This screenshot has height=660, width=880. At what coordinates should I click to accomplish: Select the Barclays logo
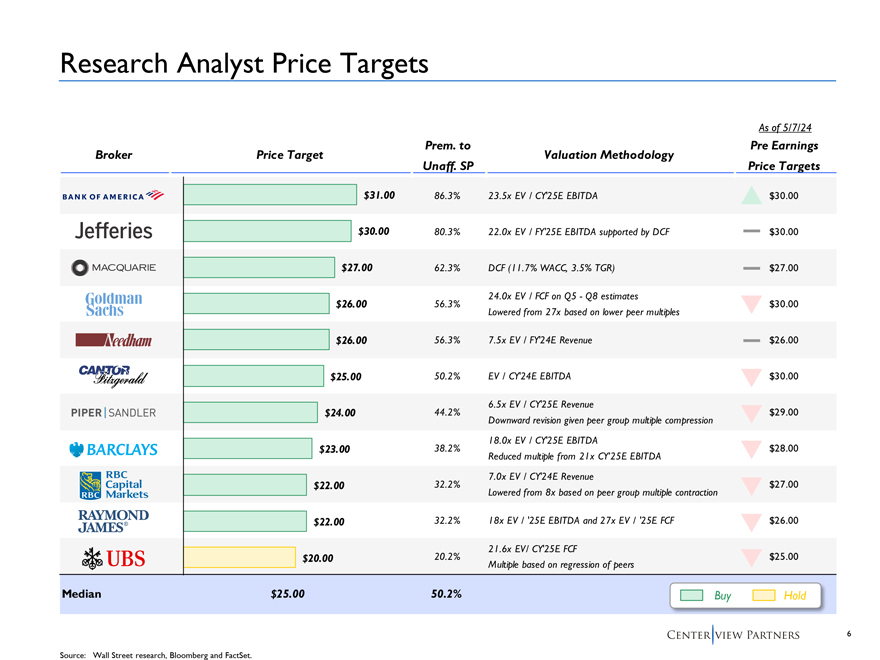coord(114,448)
